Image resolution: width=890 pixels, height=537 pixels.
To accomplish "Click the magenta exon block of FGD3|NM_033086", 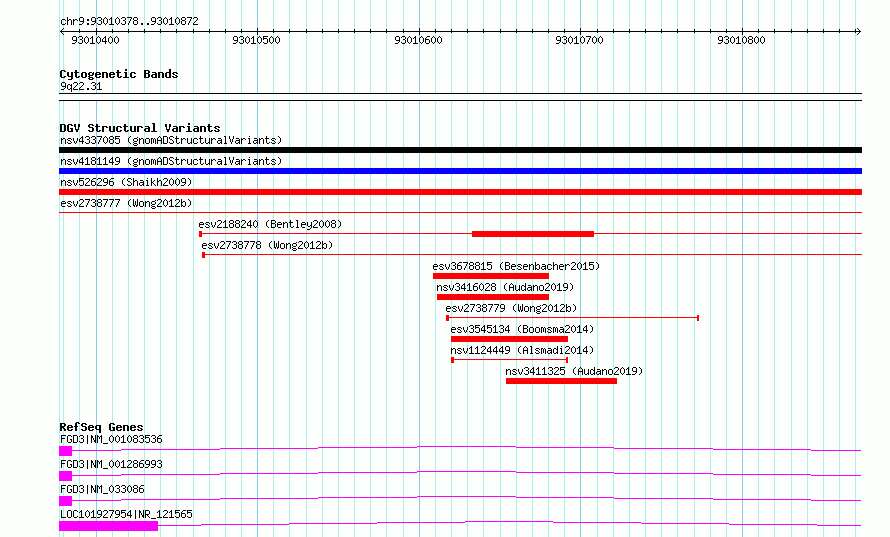I will [66, 501].
